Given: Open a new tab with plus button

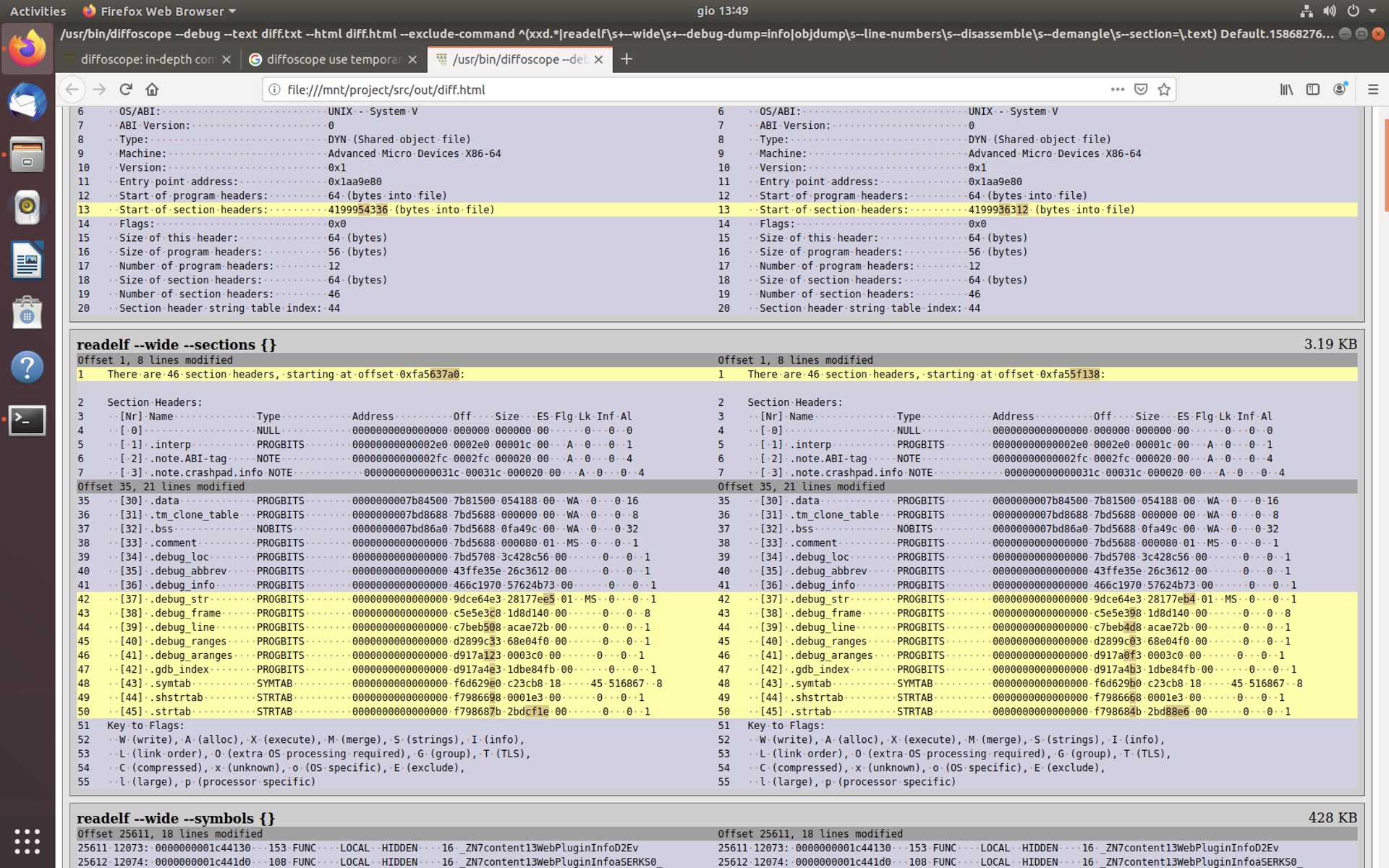Looking at the screenshot, I should (626, 59).
